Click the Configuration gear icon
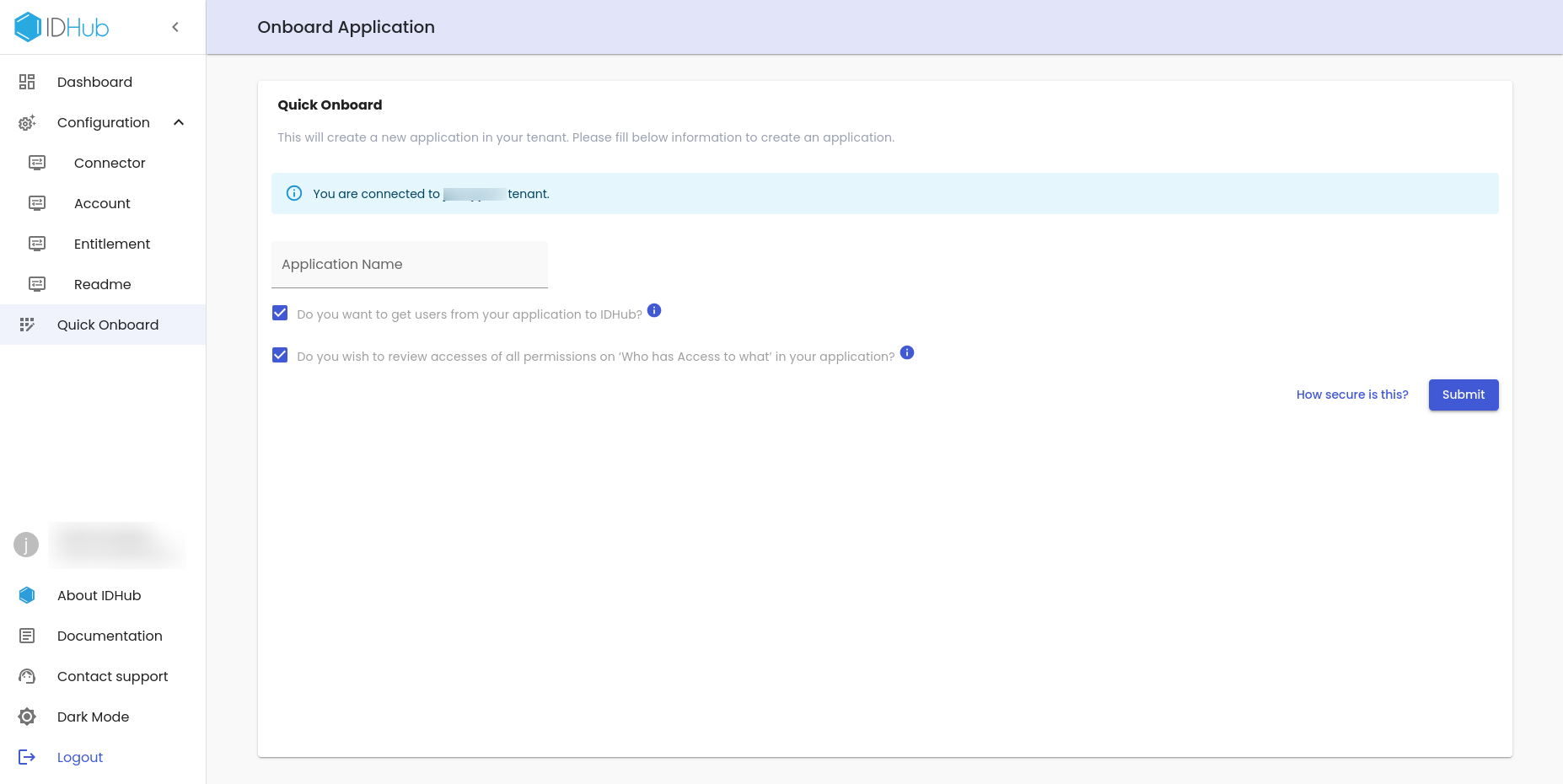 [27, 123]
